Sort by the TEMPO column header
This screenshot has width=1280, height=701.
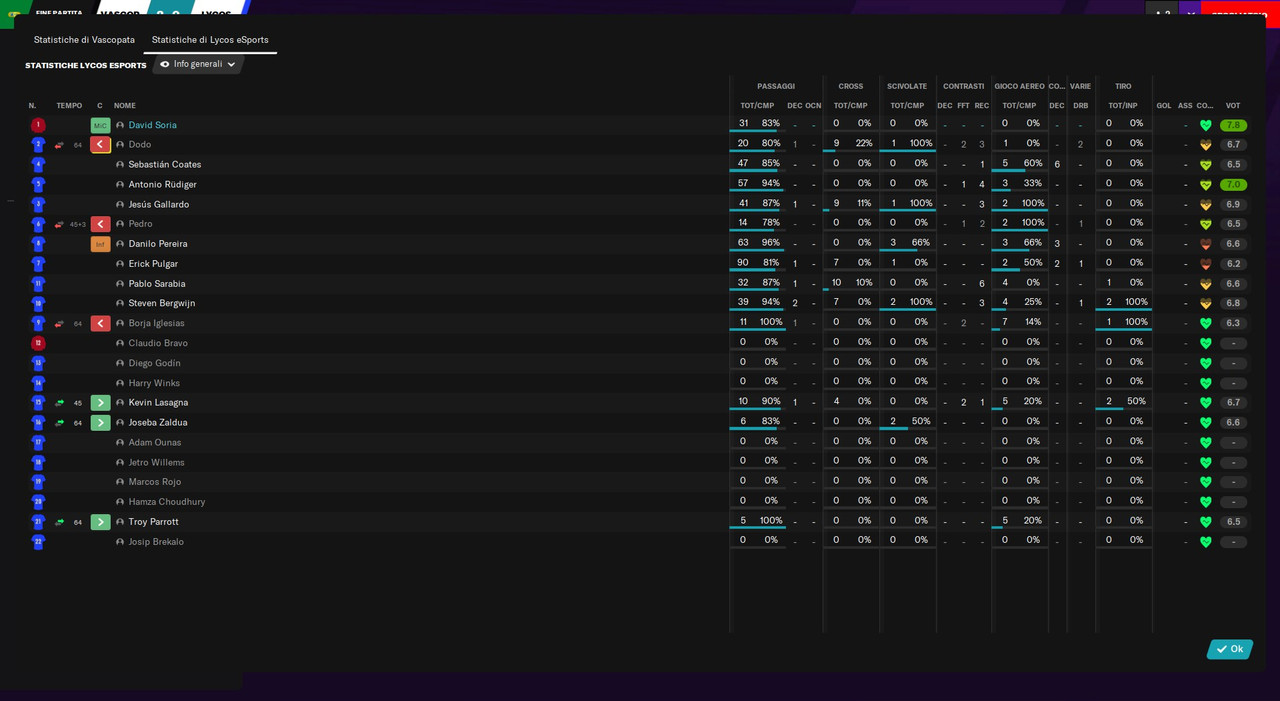pyautogui.click(x=69, y=105)
